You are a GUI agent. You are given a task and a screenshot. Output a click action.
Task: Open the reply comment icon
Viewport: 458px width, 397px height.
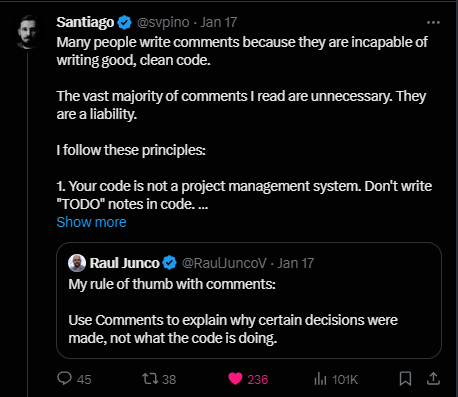pyautogui.click(x=64, y=379)
